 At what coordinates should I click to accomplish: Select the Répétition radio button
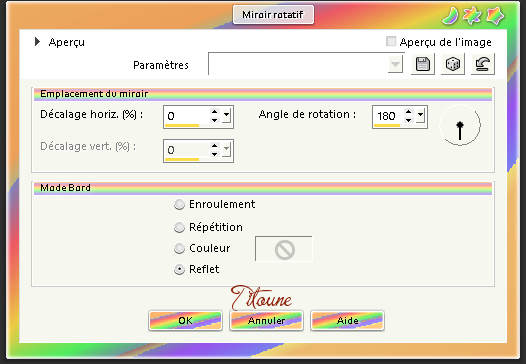click(x=179, y=227)
